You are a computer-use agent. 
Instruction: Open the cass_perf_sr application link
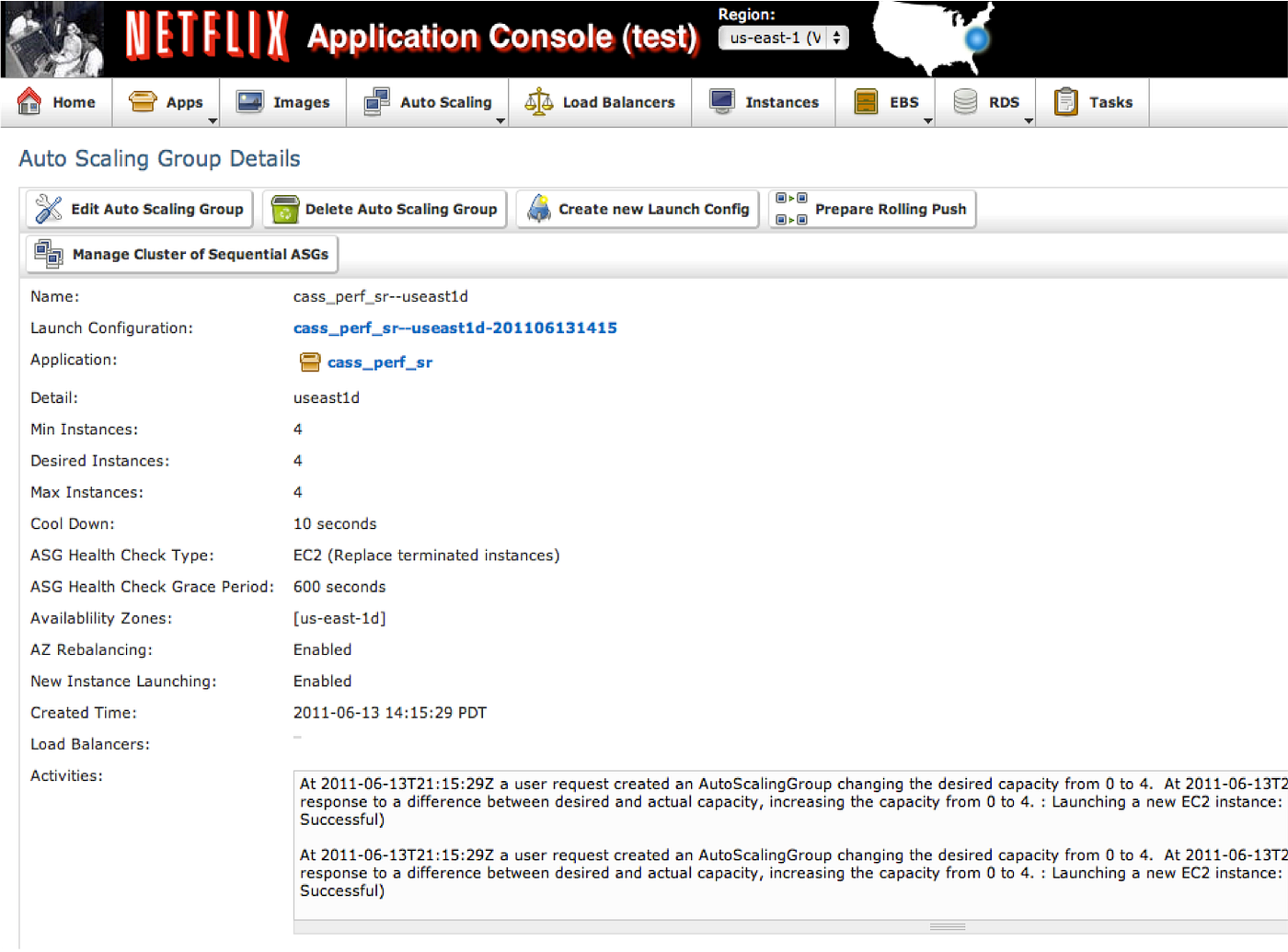pyautogui.click(x=380, y=361)
